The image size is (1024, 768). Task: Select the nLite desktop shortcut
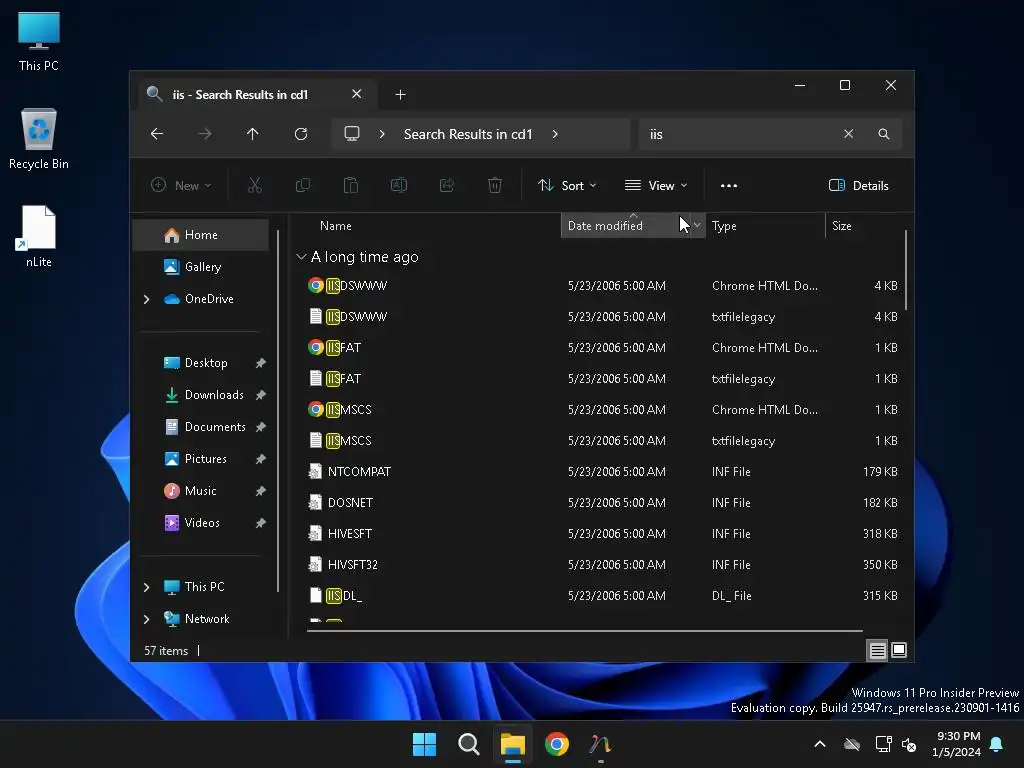(x=39, y=236)
